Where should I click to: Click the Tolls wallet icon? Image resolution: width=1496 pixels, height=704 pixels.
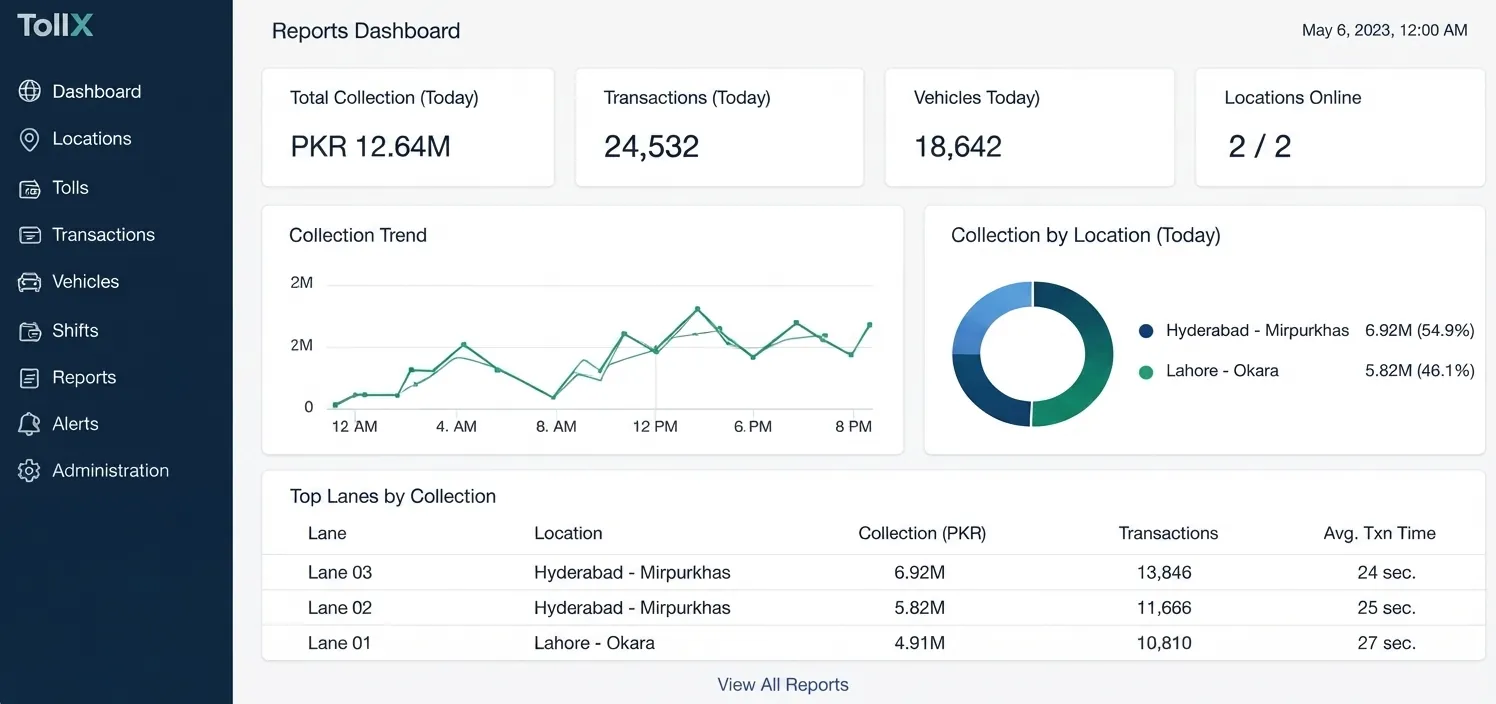click(x=30, y=188)
